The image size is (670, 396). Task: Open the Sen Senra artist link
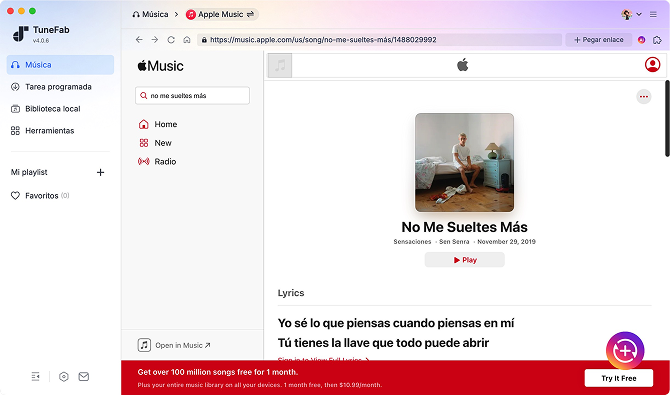pos(454,242)
